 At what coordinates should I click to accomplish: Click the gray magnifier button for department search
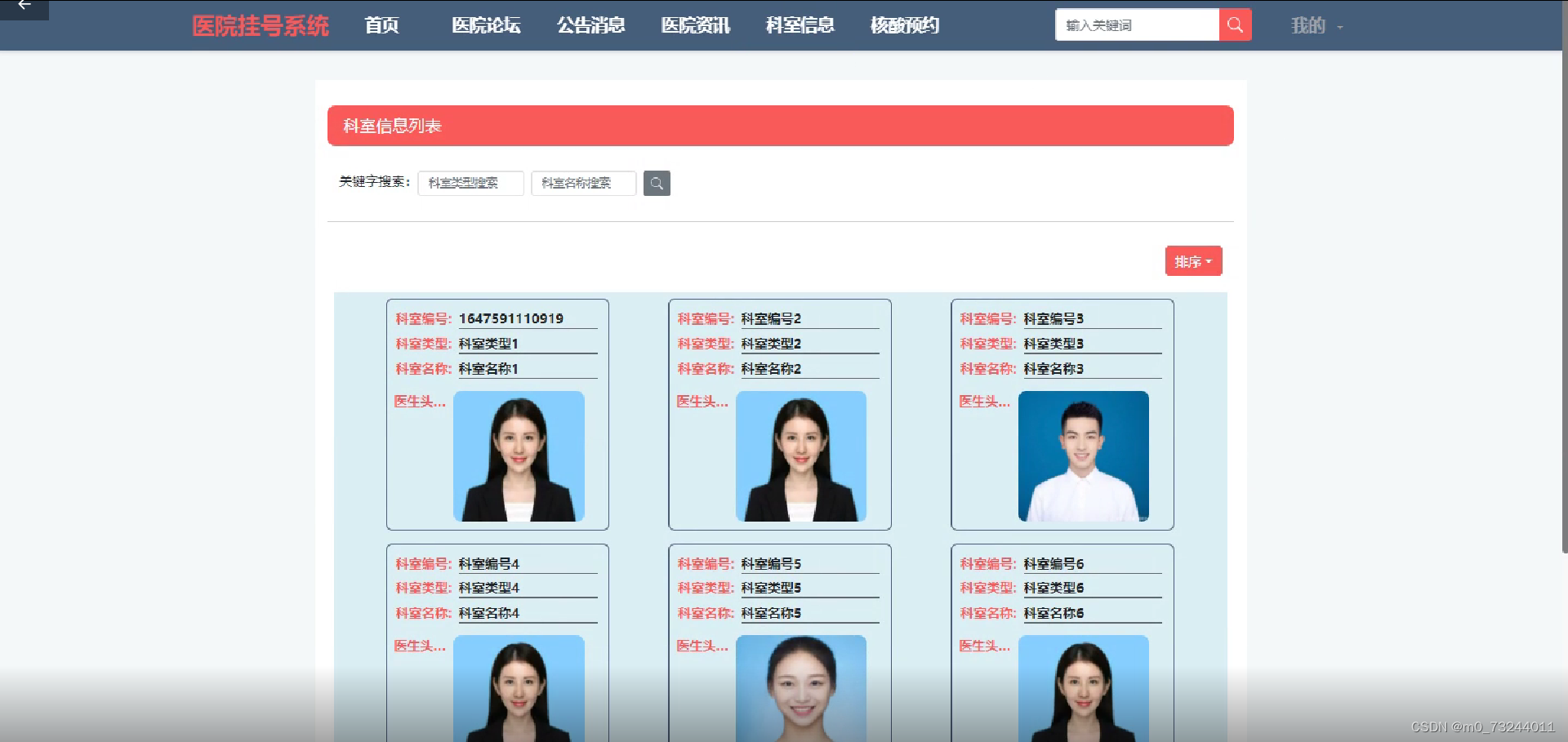click(x=657, y=183)
